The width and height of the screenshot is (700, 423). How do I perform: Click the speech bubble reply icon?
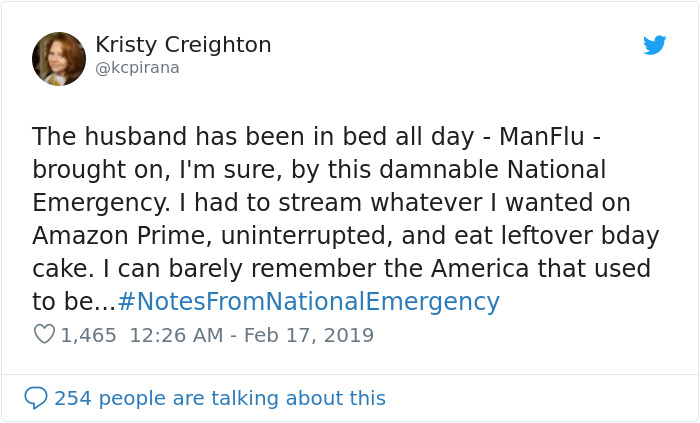(x=36, y=398)
